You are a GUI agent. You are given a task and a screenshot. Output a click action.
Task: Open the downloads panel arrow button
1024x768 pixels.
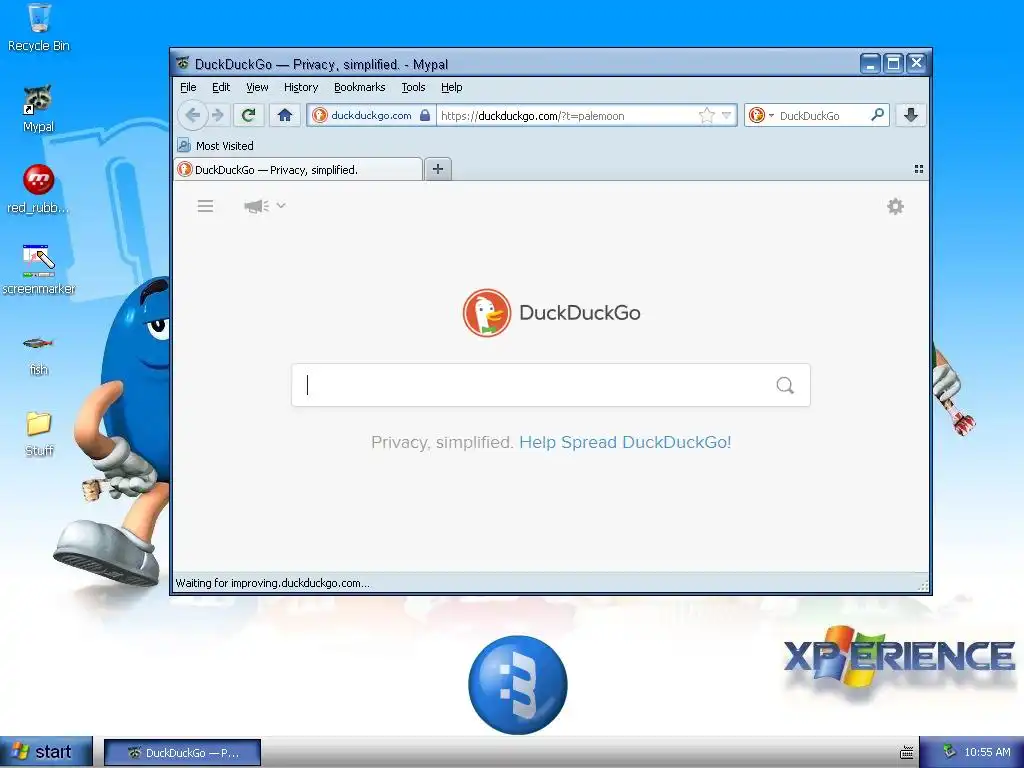(x=911, y=116)
